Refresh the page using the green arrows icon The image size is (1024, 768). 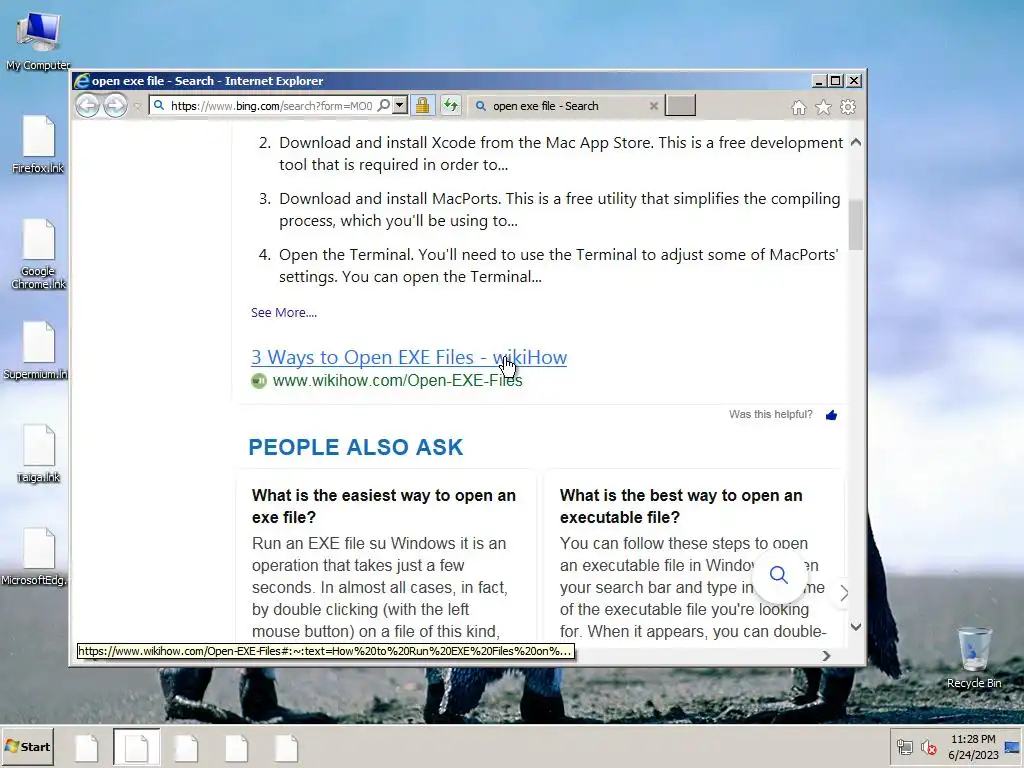tap(451, 105)
